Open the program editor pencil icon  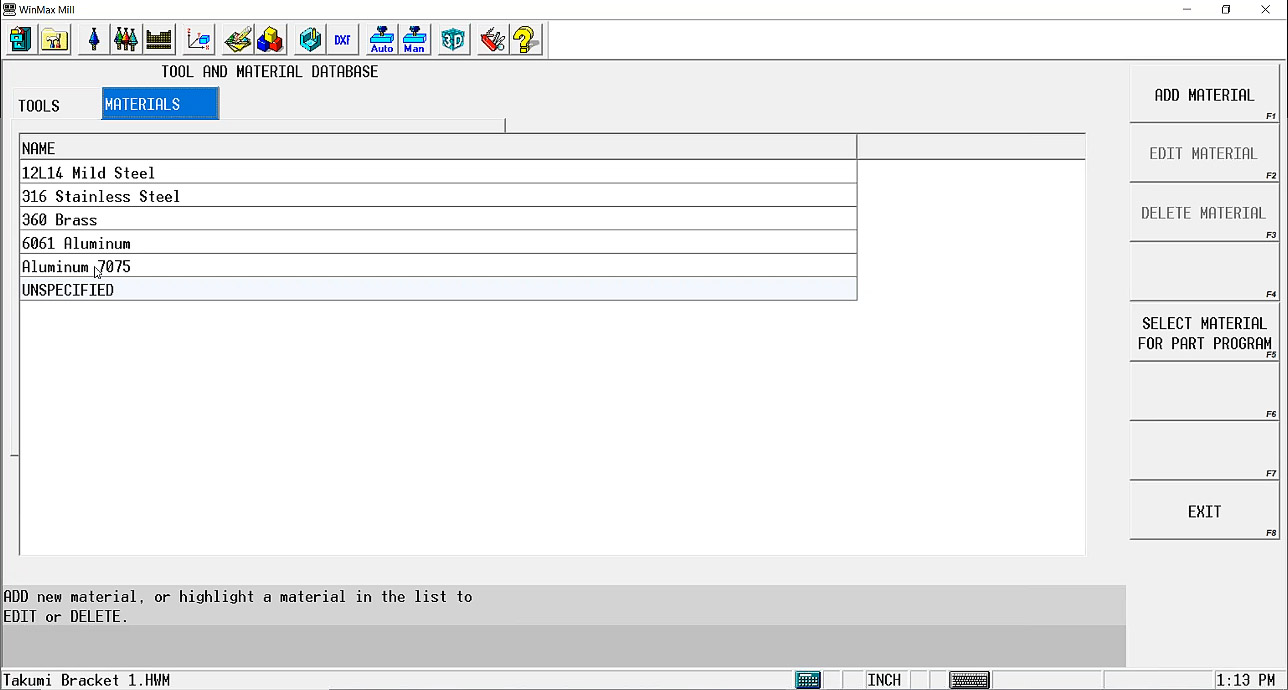tap(237, 39)
